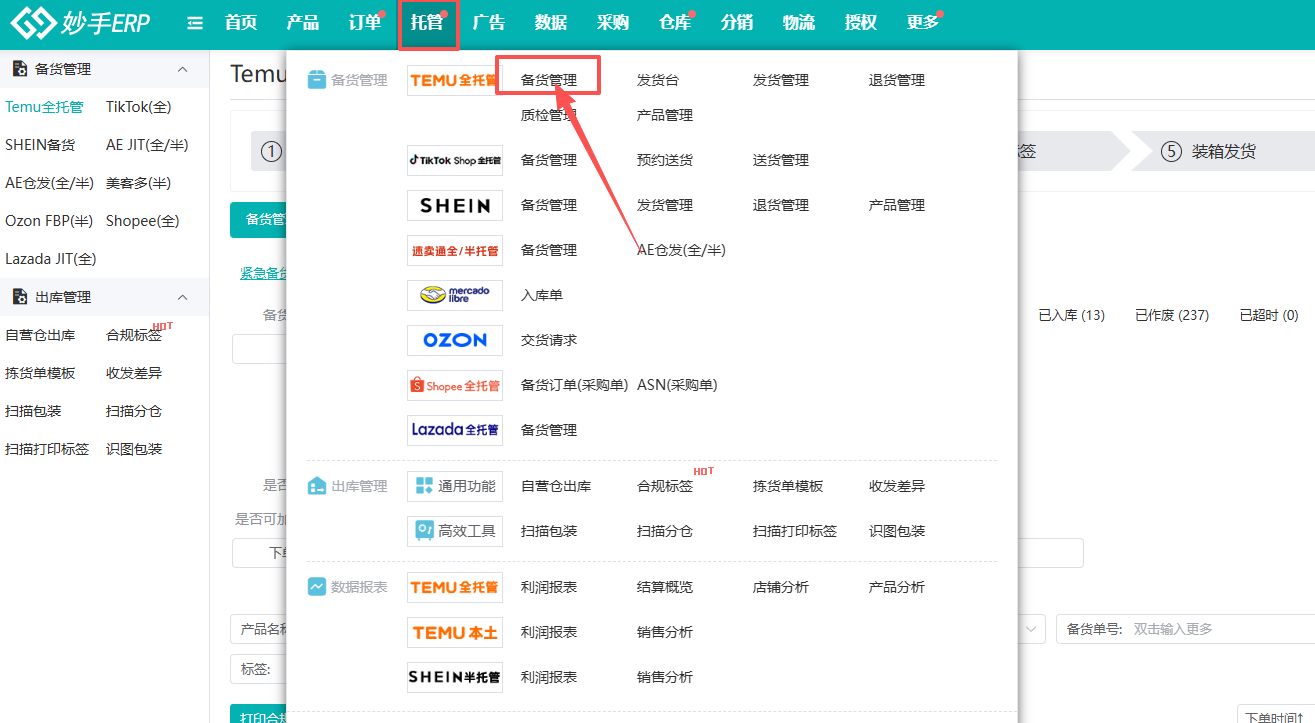Collapse the sidebar 出库管理 section

[182, 297]
